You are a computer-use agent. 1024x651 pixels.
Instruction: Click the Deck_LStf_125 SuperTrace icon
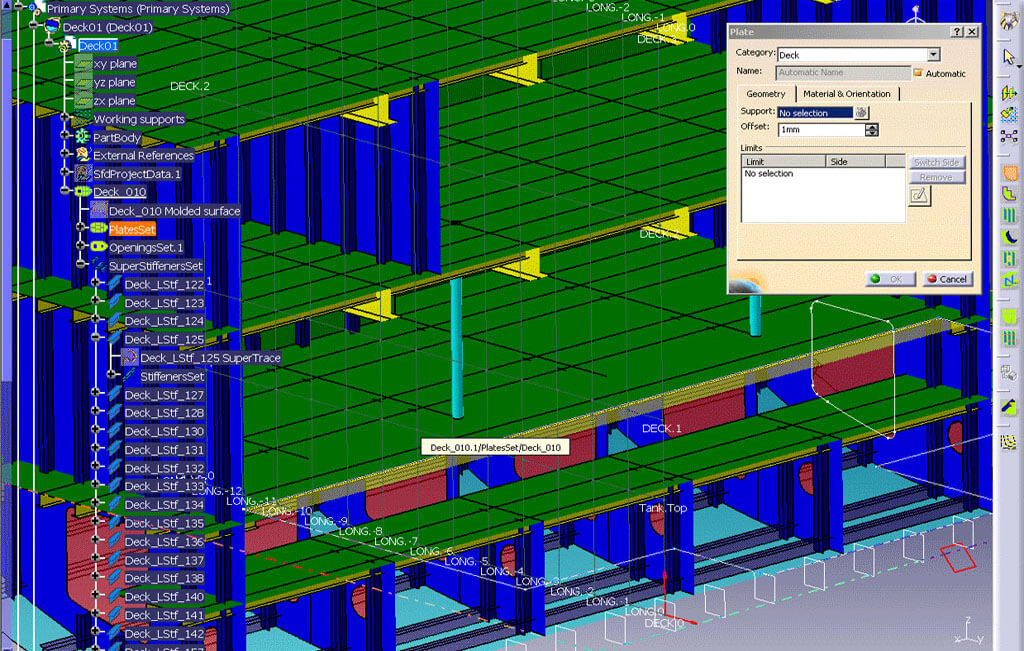tap(129, 357)
